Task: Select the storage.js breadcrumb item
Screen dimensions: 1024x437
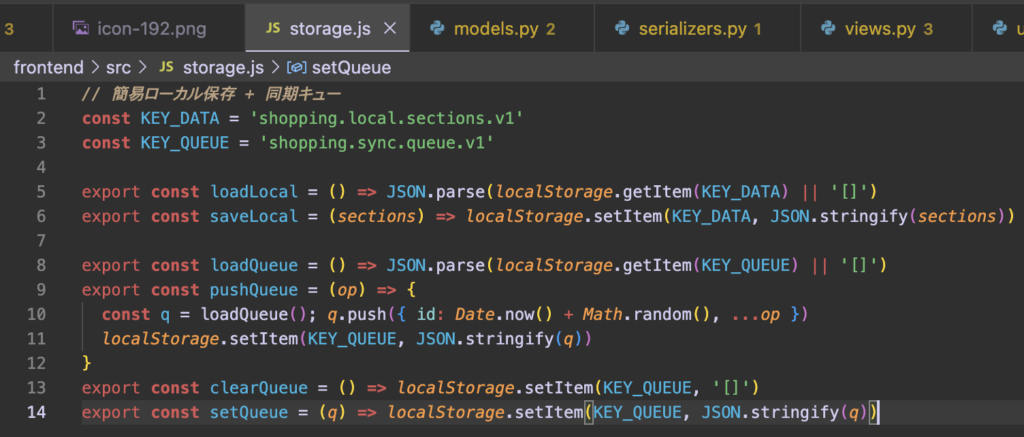Action: coord(223,67)
